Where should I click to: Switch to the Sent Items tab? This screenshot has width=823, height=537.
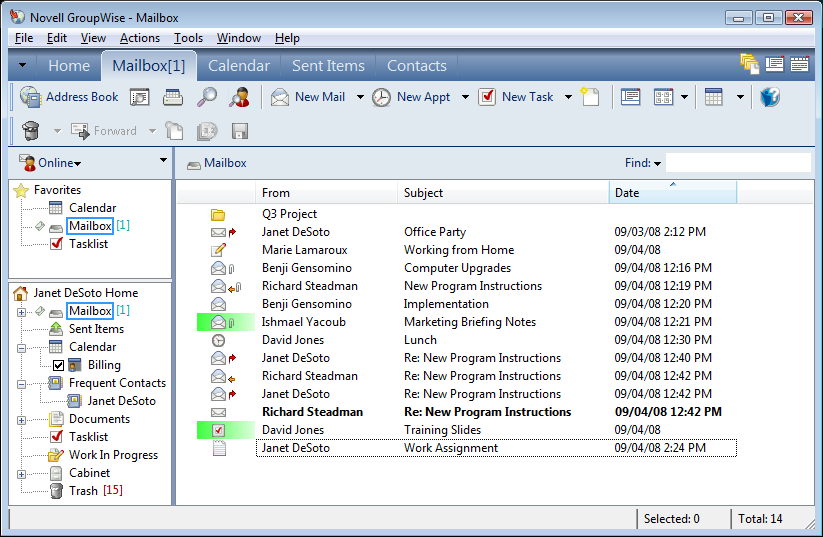pos(328,66)
